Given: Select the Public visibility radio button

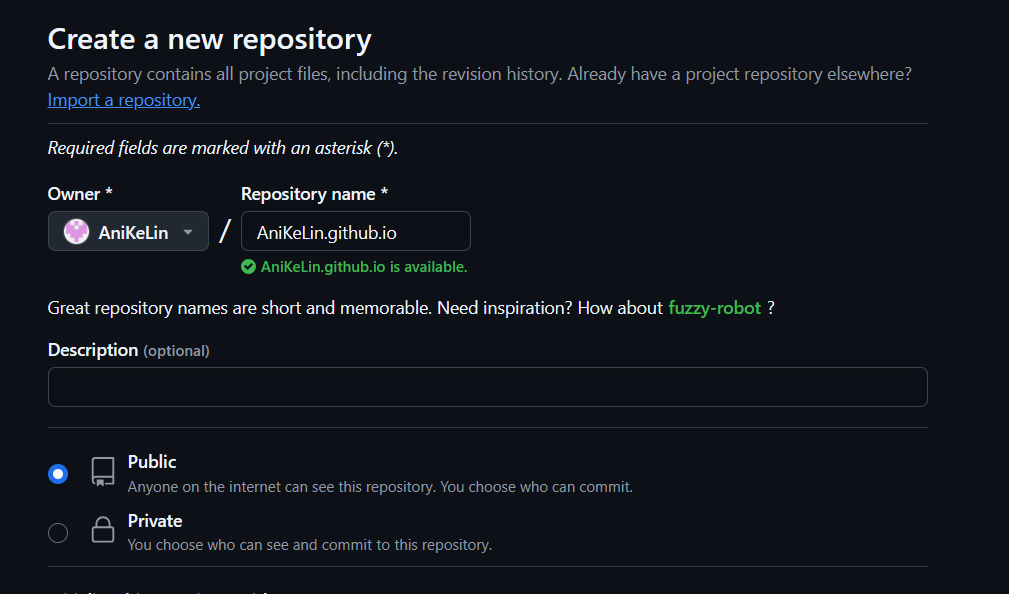Looking at the screenshot, I should point(58,473).
